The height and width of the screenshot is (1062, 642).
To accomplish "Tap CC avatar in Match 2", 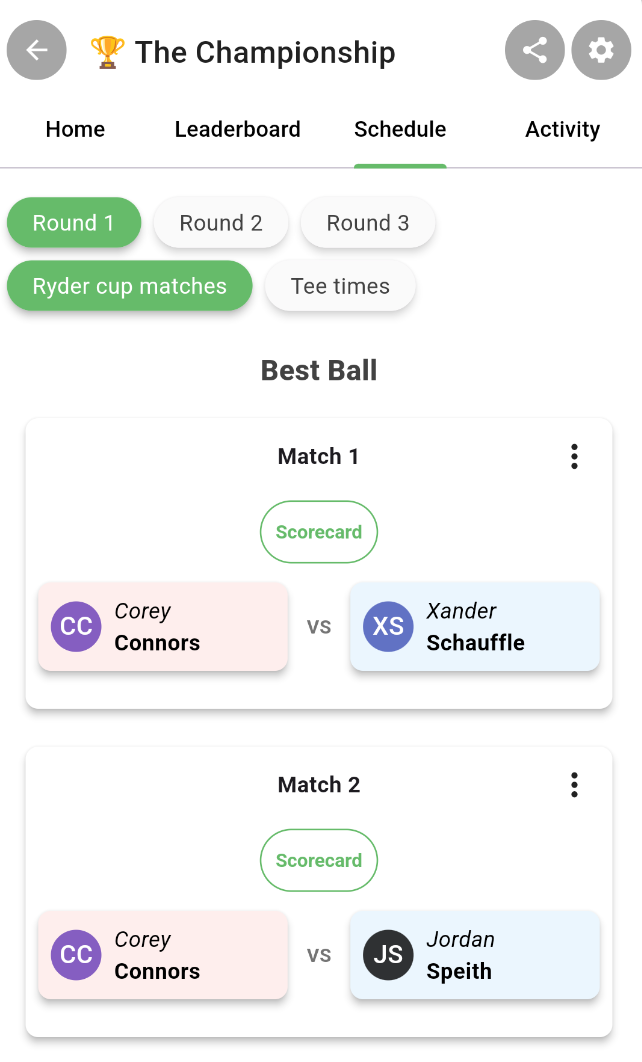I will pyautogui.click(x=77, y=955).
